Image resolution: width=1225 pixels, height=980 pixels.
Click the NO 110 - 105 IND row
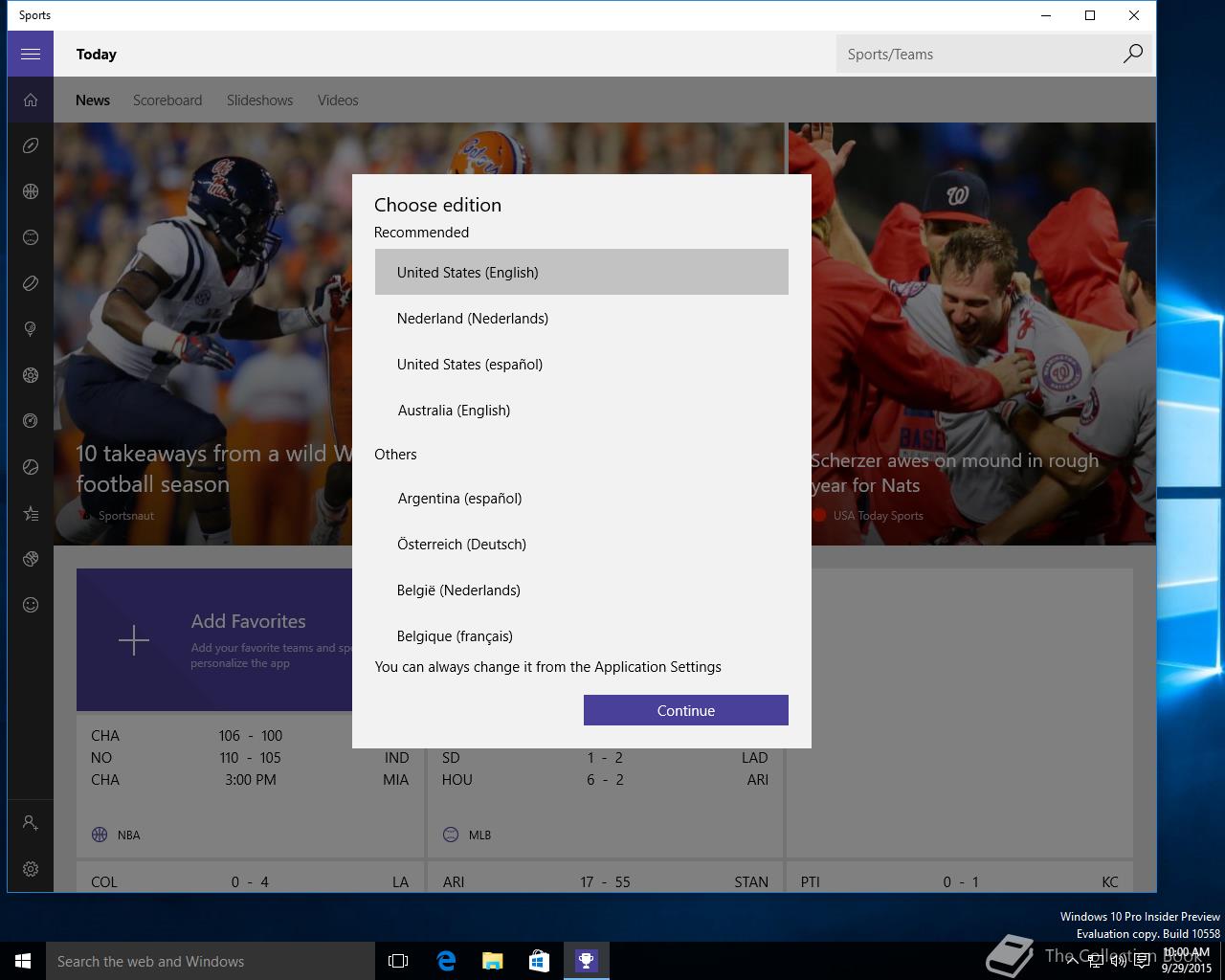(250, 758)
